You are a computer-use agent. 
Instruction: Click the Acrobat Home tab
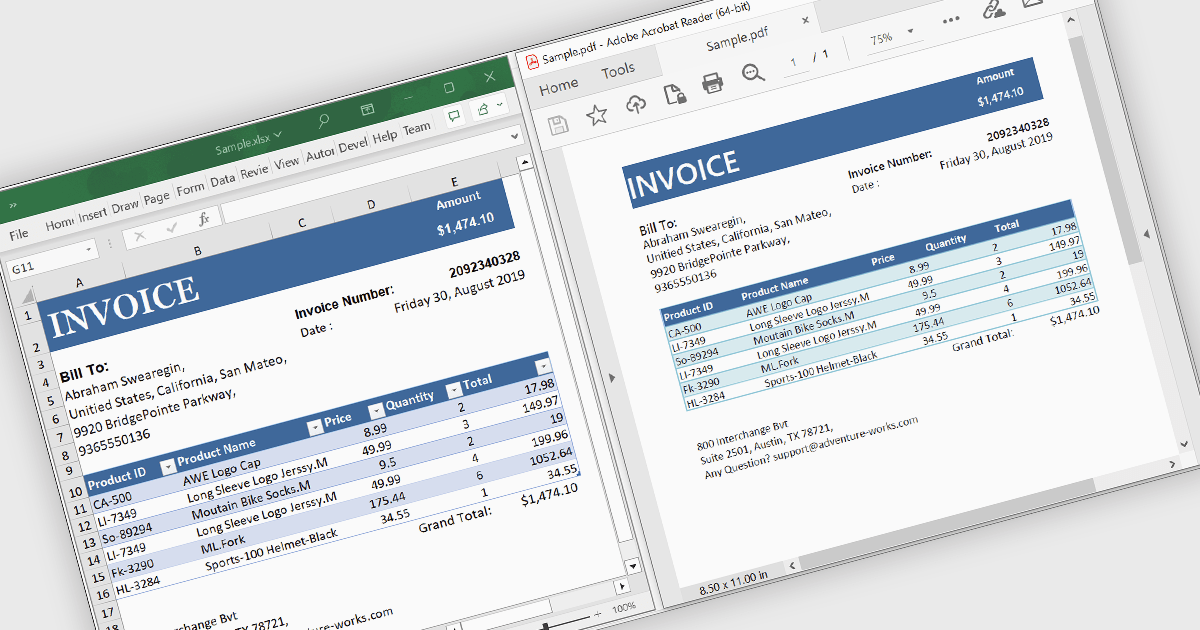(x=558, y=87)
